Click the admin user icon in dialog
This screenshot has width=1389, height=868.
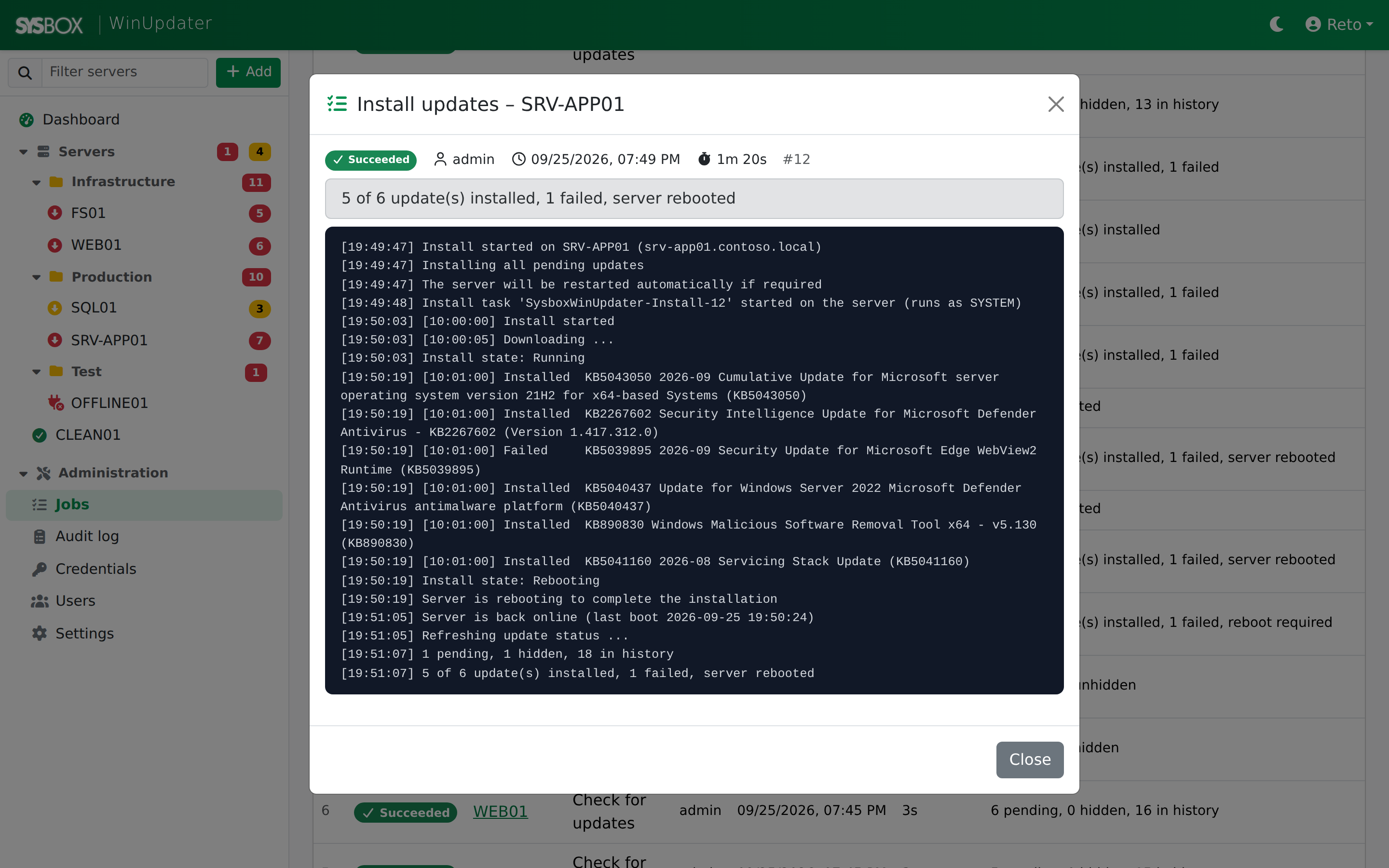(x=440, y=160)
